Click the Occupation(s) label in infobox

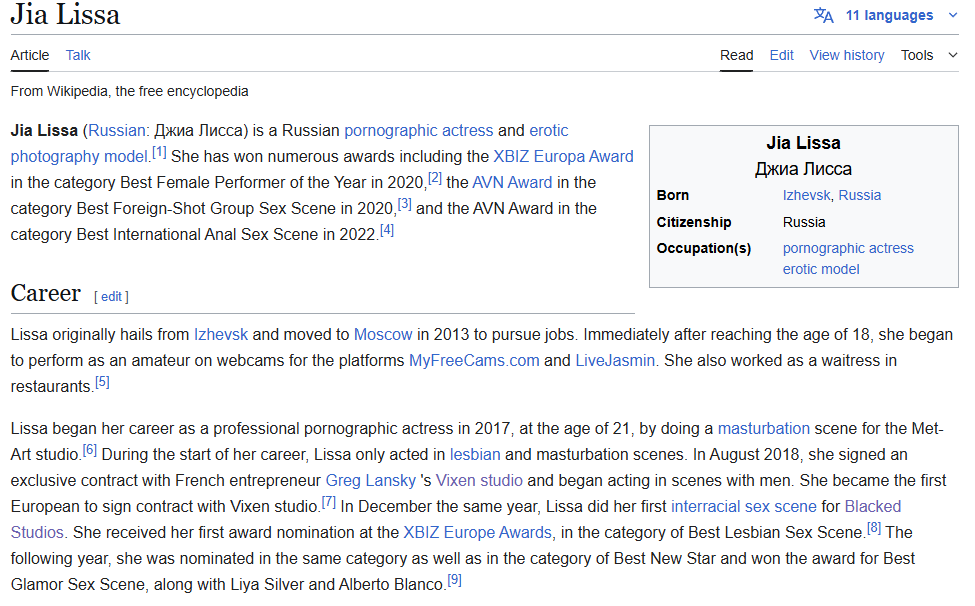coord(704,249)
